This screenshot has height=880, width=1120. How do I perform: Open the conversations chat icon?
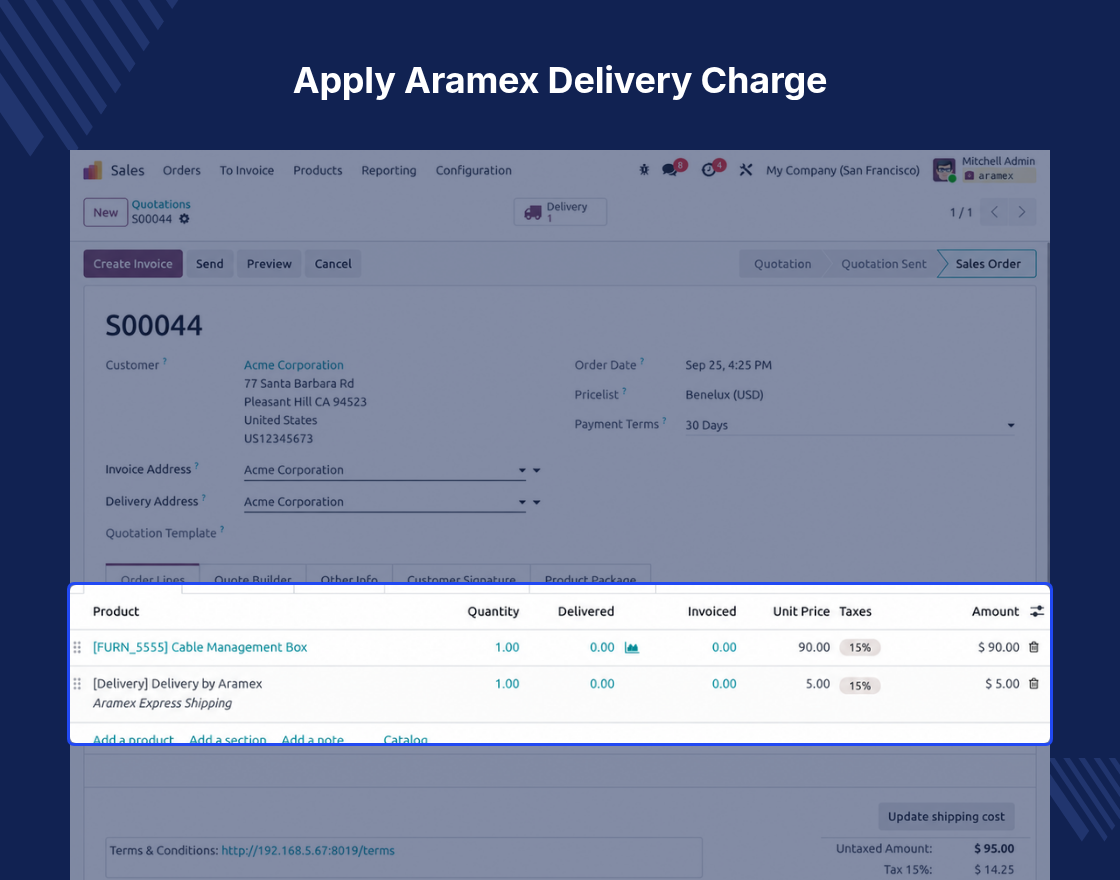point(669,170)
